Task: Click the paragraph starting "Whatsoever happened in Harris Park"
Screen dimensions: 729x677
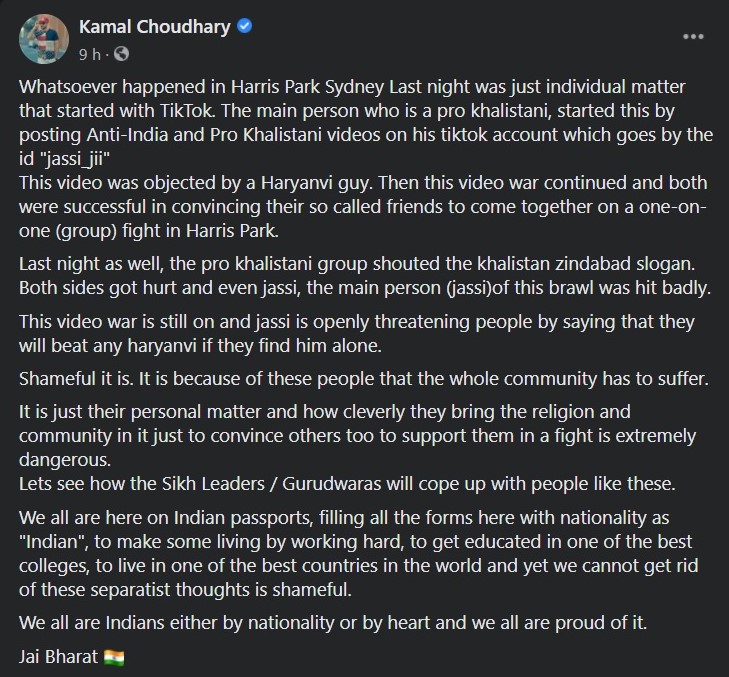Action: coord(360,110)
